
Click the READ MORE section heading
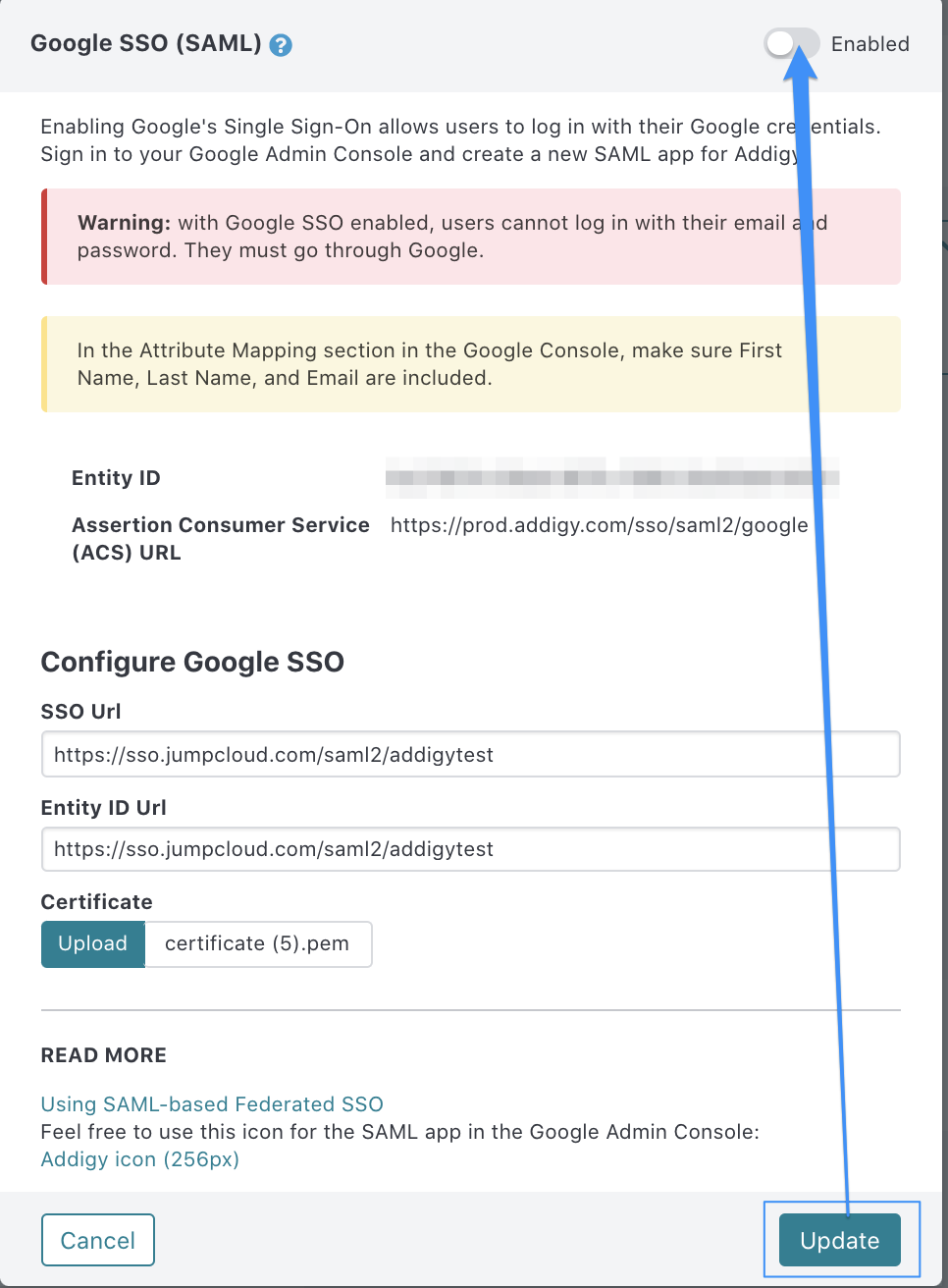(104, 1055)
